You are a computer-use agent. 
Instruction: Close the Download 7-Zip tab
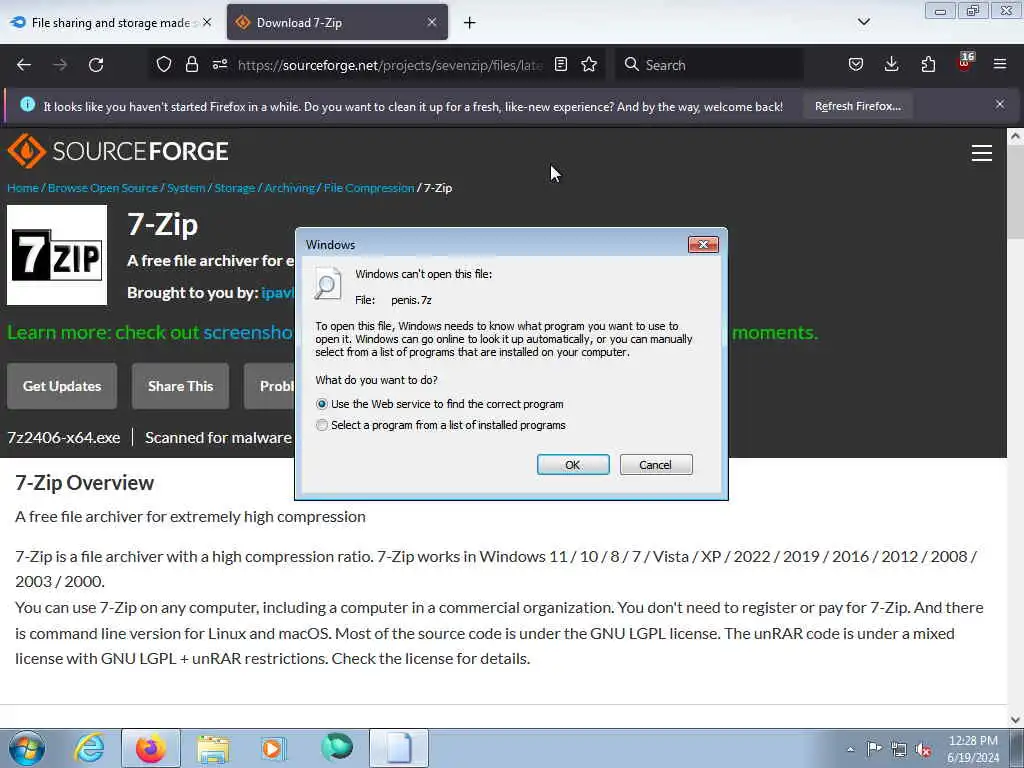[x=432, y=22]
